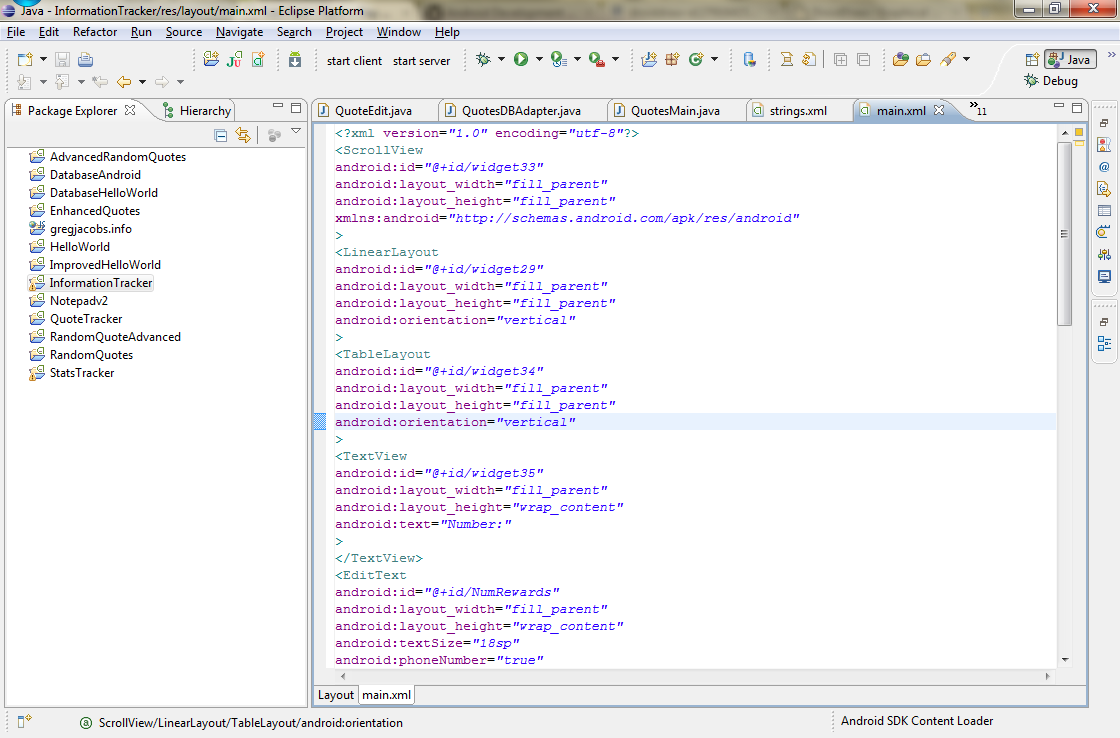Switch to QuotesDBAdapter.java editor tab
This screenshot has height=738, width=1120.
[521, 111]
